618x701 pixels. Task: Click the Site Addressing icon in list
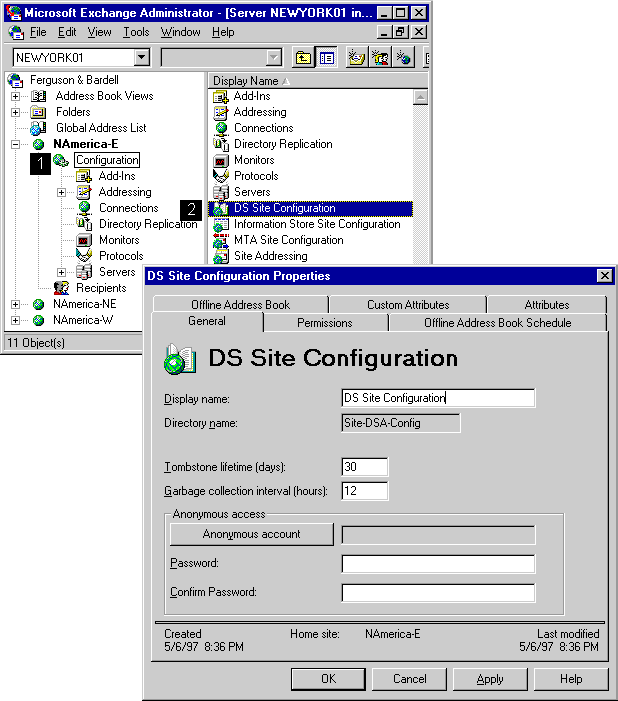[221, 257]
